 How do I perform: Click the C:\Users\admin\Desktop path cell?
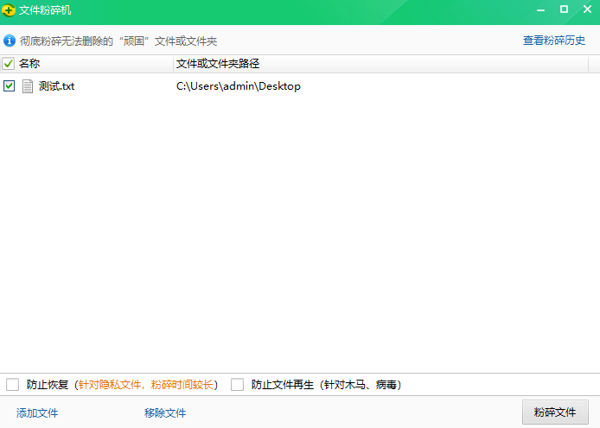(x=238, y=86)
